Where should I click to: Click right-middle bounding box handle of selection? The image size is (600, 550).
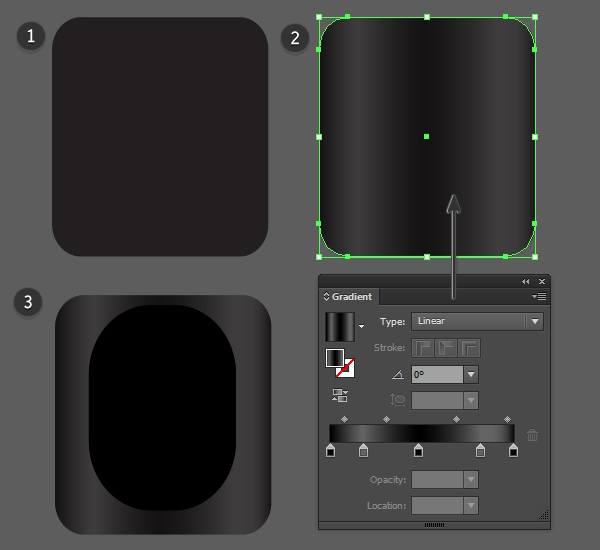pos(535,137)
